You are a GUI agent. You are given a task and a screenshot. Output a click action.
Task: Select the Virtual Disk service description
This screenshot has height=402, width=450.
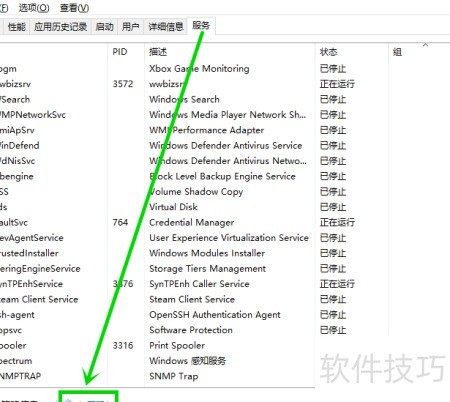[x=173, y=207]
